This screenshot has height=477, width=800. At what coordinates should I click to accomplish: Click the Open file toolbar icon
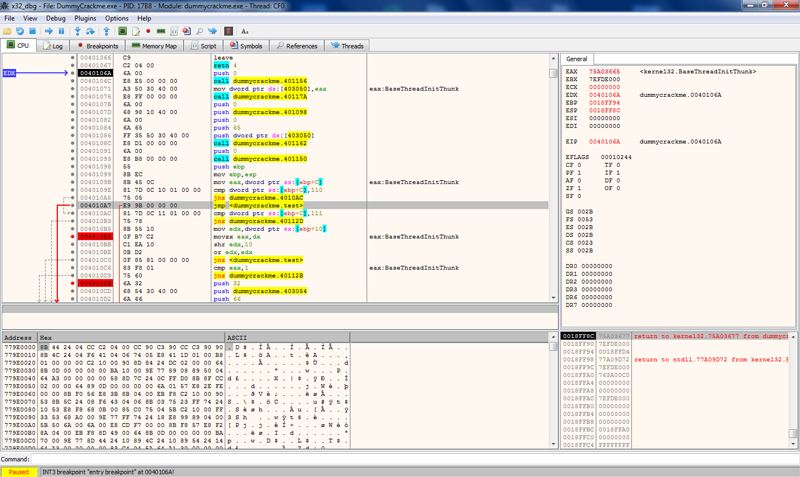point(7,31)
